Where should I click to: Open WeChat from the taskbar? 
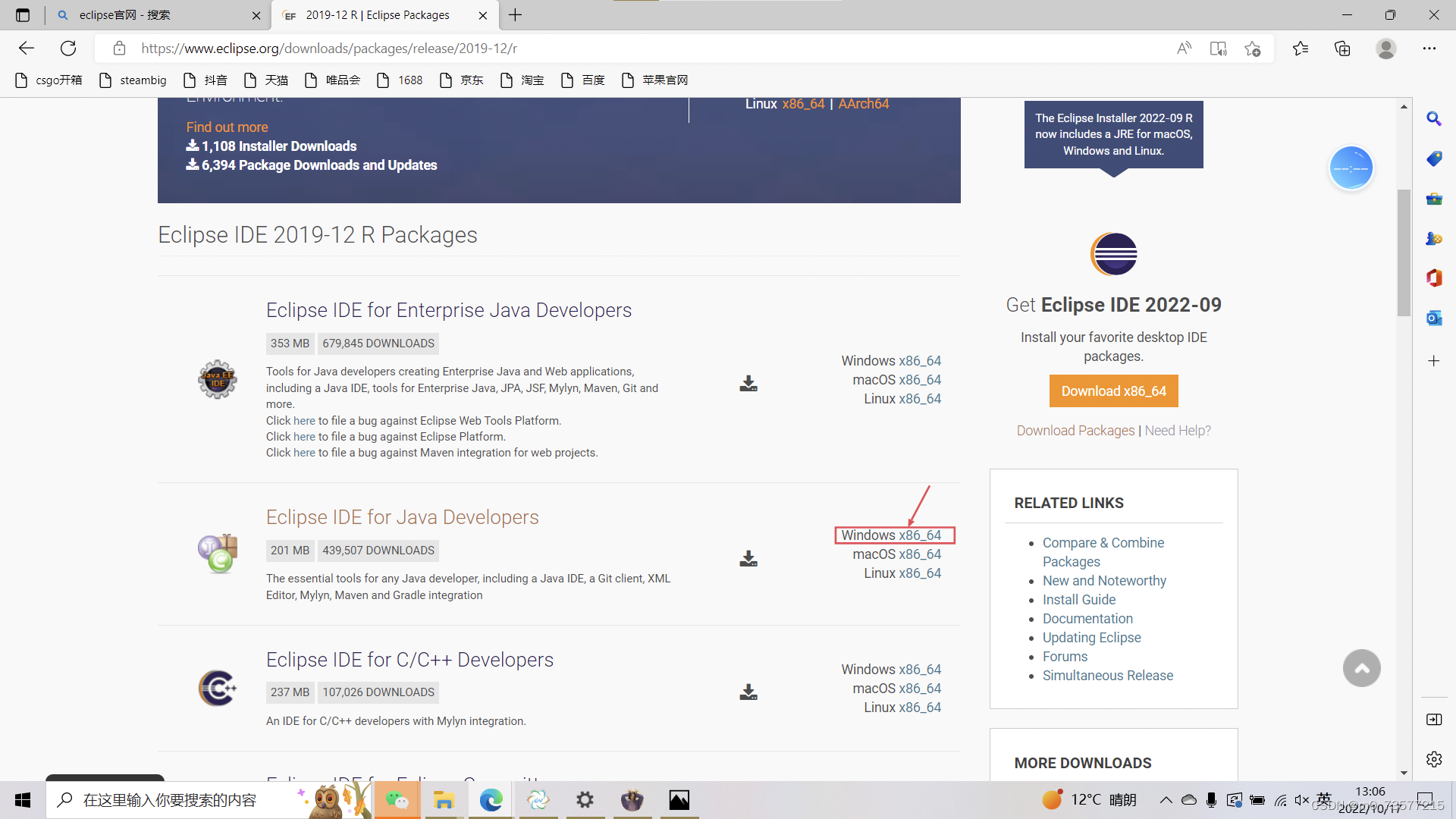pos(397,800)
